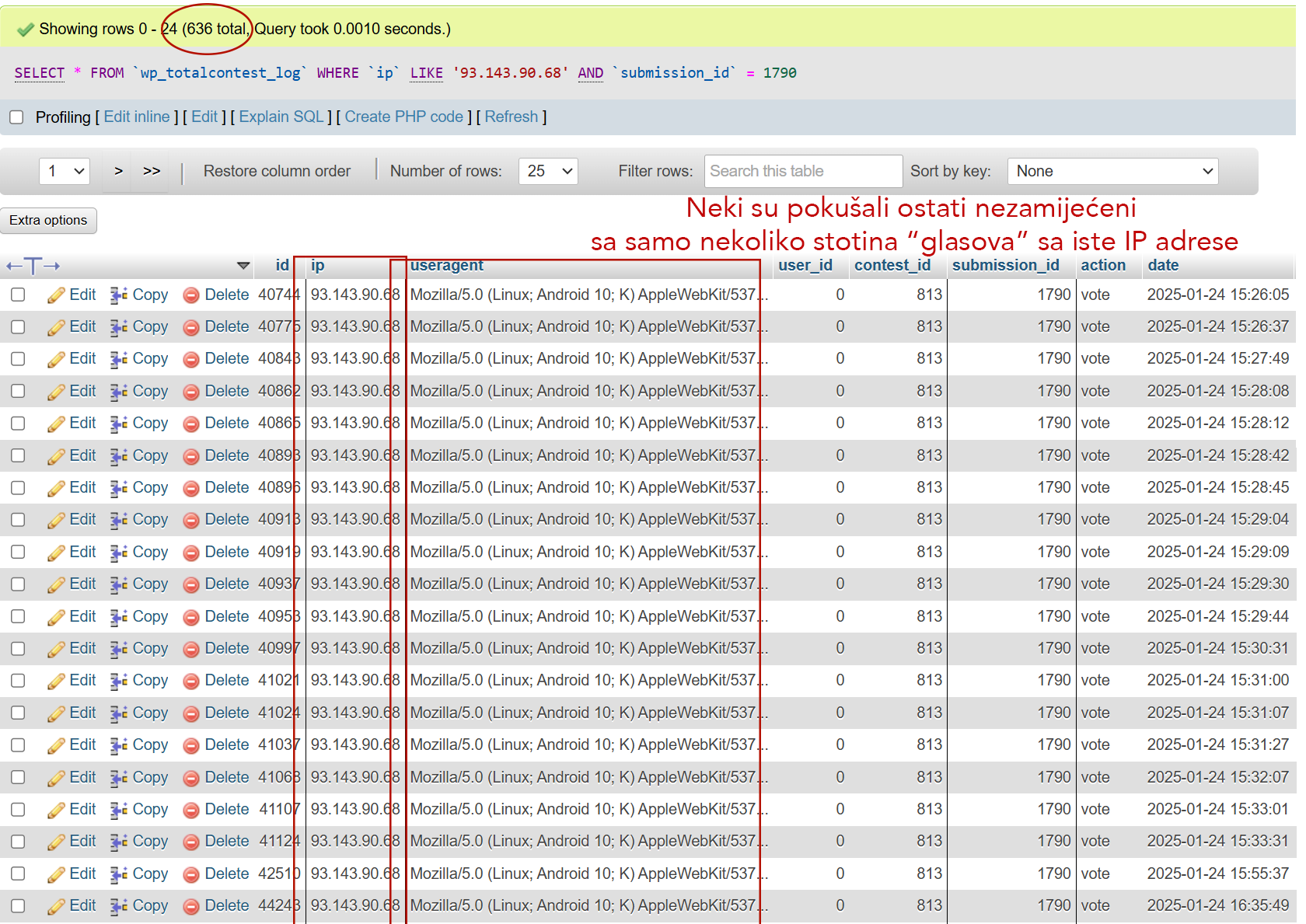Click the LIKE keyword in the query
The height and width of the screenshot is (924, 1306).
(x=426, y=73)
